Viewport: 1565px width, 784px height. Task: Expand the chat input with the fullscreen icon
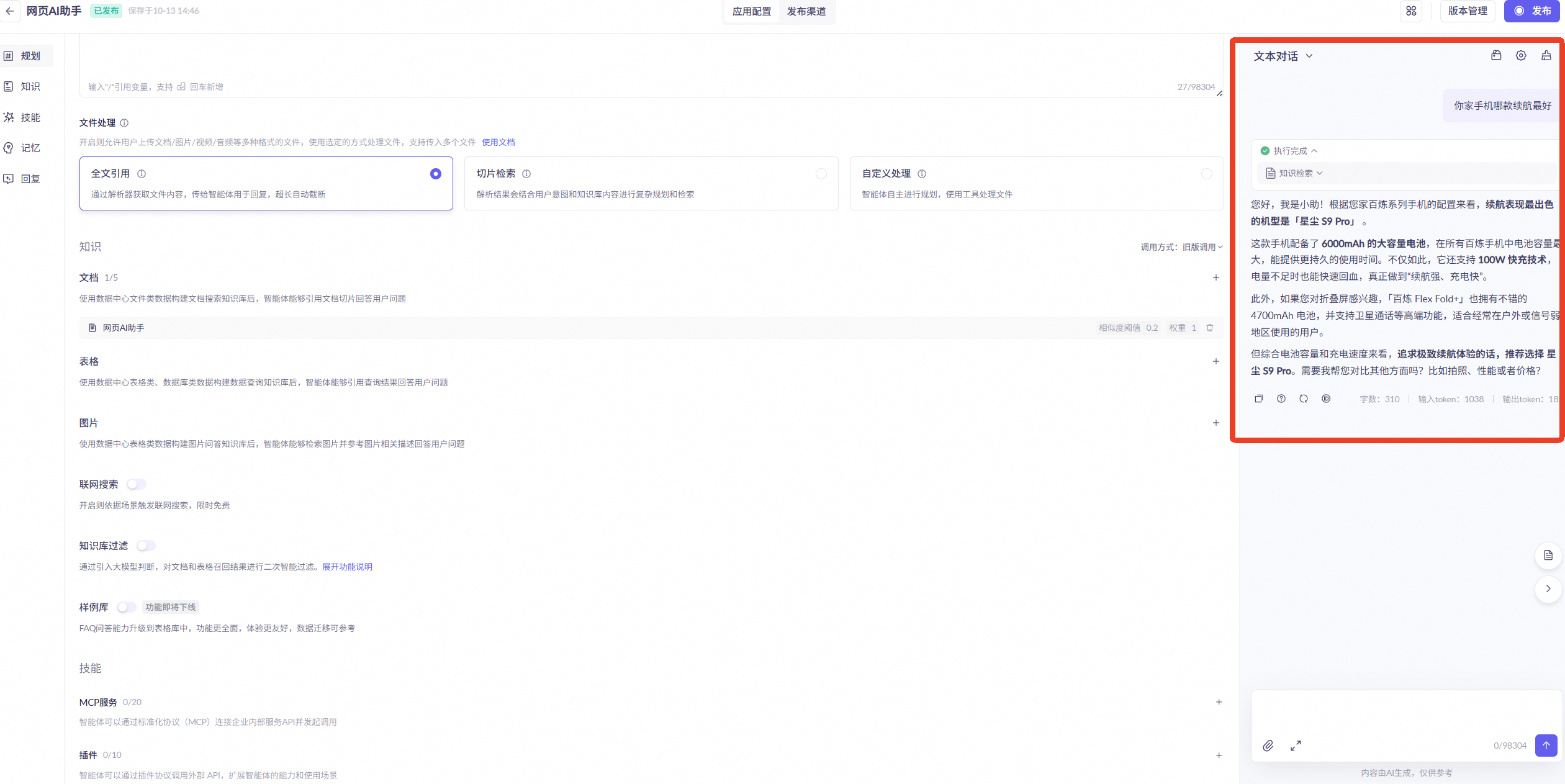1295,746
